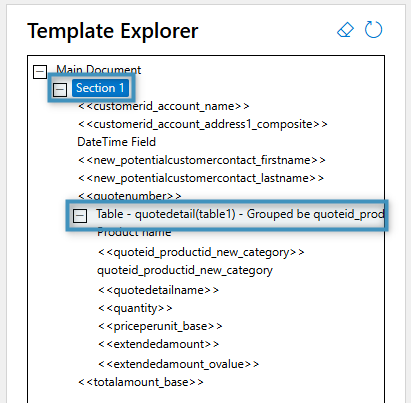
Task: Select the totalamount_base field
Action: (x=140, y=382)
